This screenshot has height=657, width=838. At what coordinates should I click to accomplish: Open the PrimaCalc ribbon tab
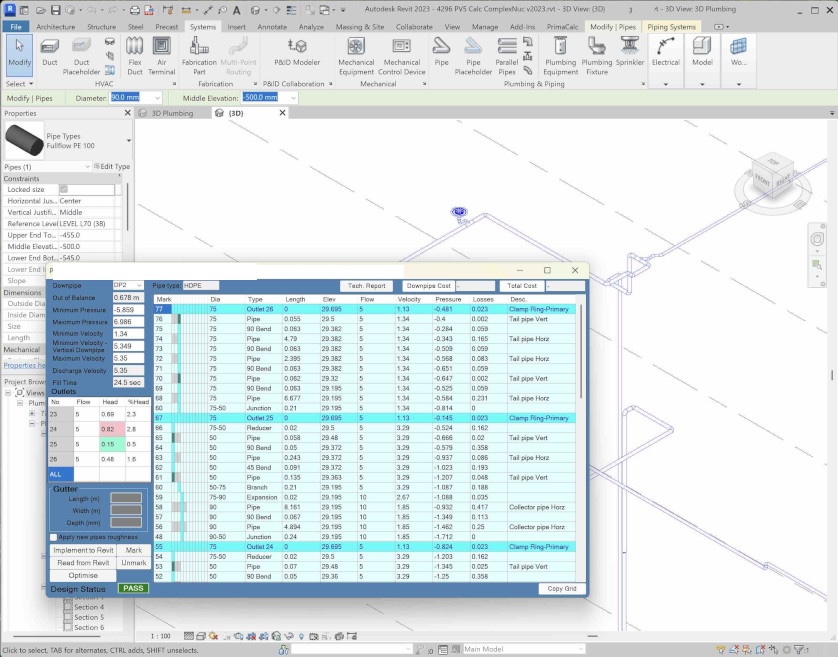pyautogui.click(x=562, y=27)
